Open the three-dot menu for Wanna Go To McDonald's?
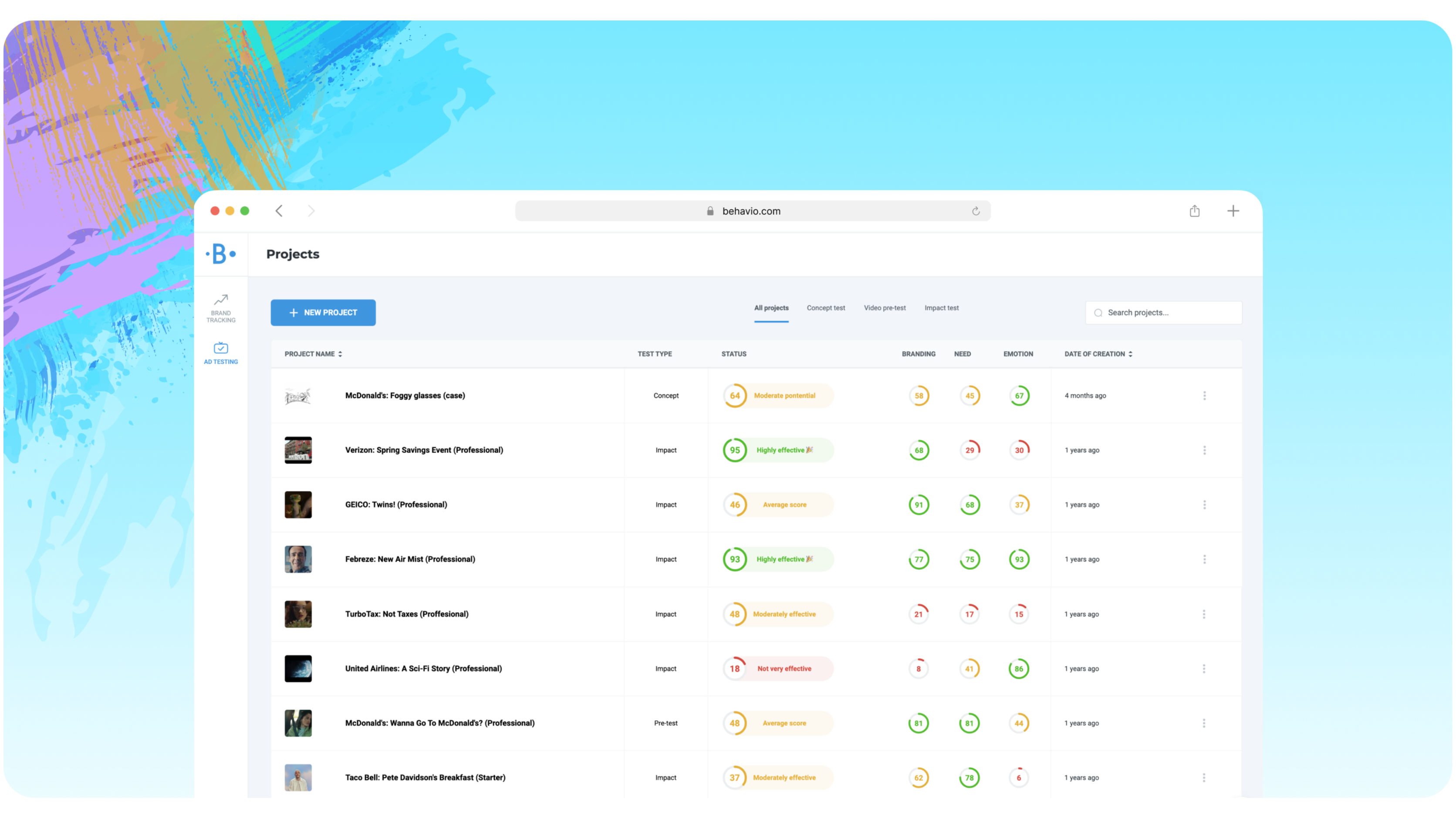Viewport: 1456px width, 819px height. (1204, 723)
